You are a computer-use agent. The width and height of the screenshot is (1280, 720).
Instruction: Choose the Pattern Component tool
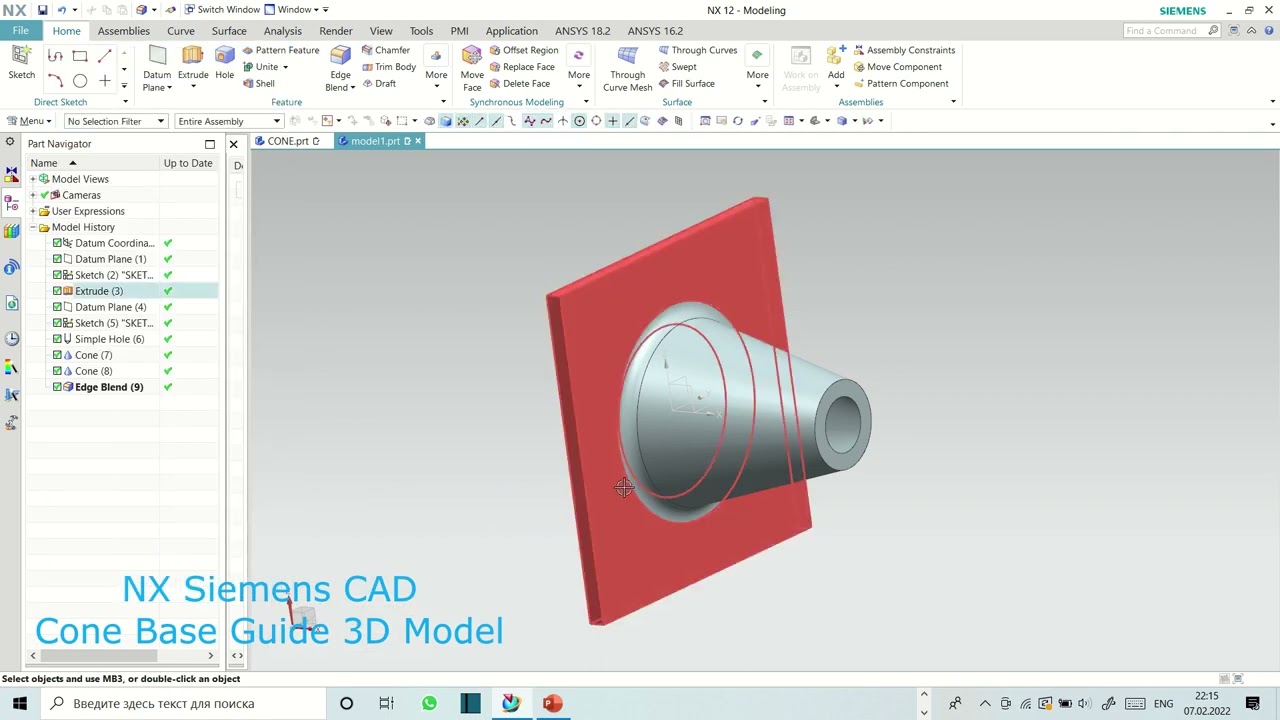[x=900, y=84]
